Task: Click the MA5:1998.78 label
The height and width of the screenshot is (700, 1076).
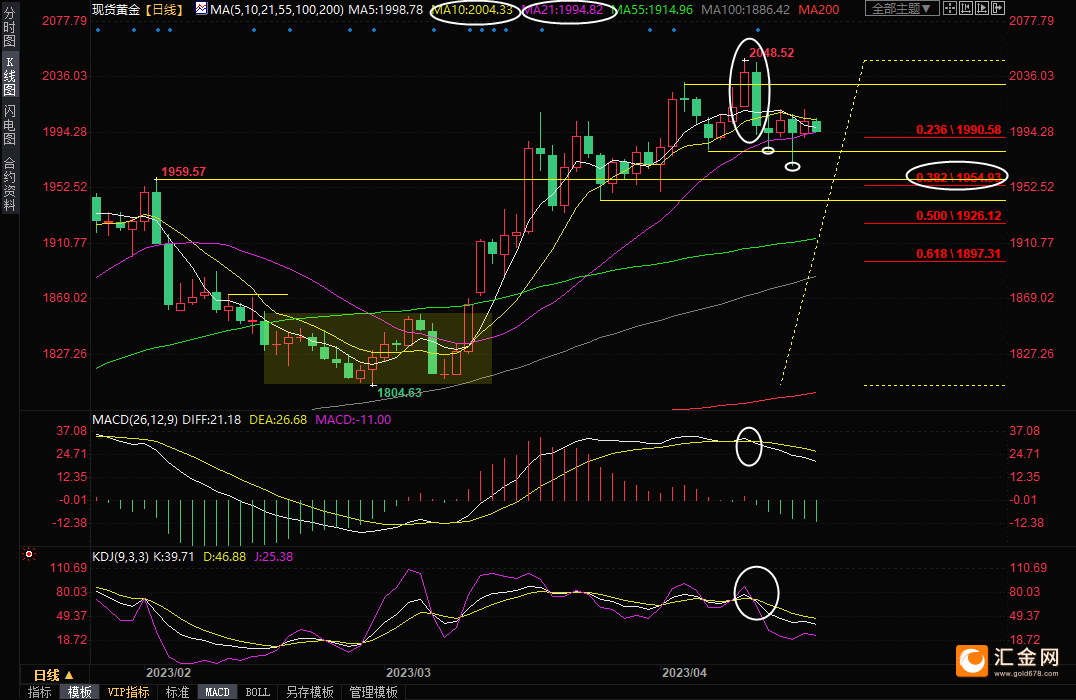Action: coord(386,10)
